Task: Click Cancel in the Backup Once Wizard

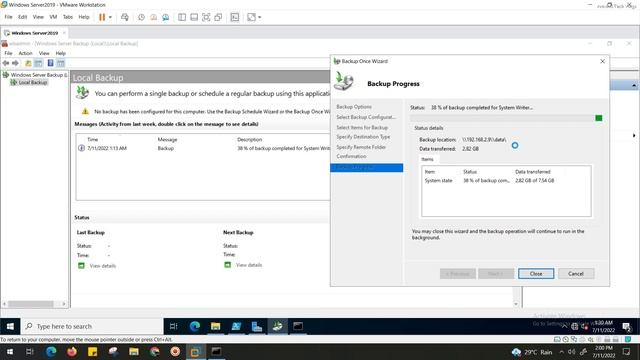Action: coord(576,273)
